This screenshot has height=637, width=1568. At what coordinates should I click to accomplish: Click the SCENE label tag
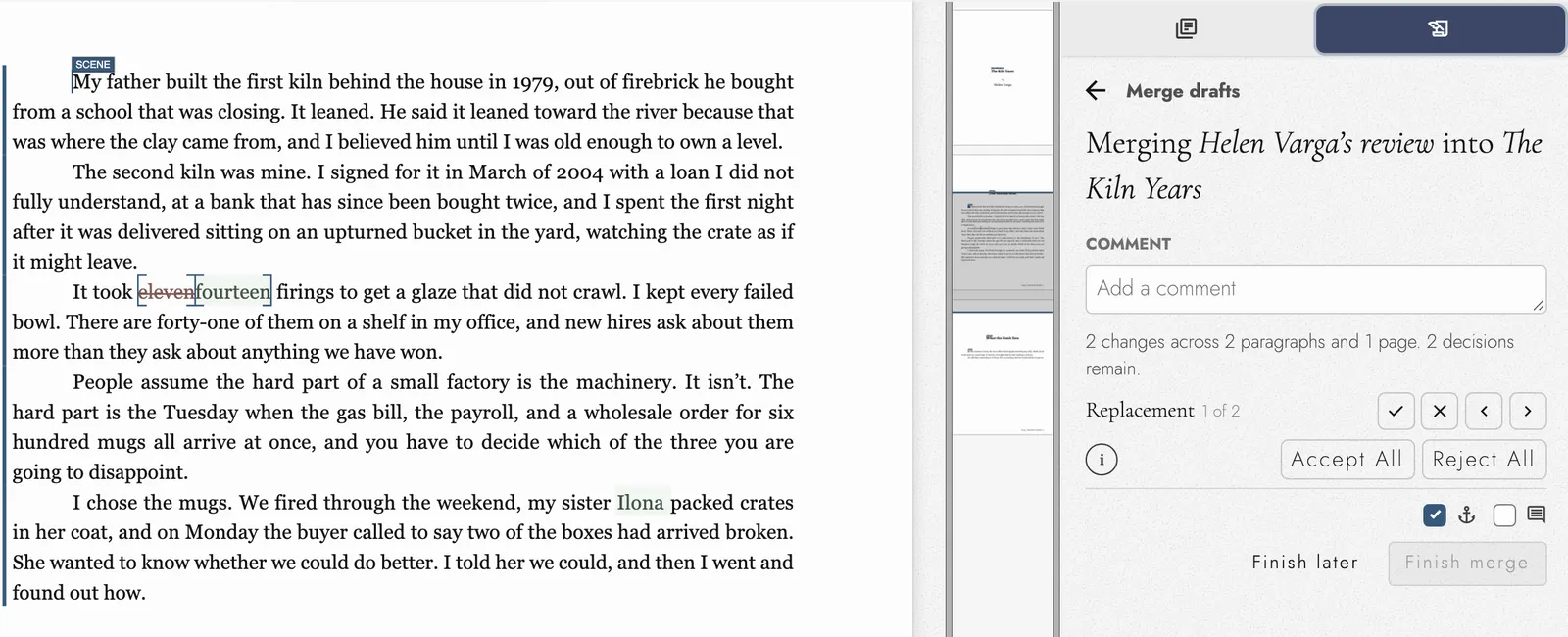point(93,64)
